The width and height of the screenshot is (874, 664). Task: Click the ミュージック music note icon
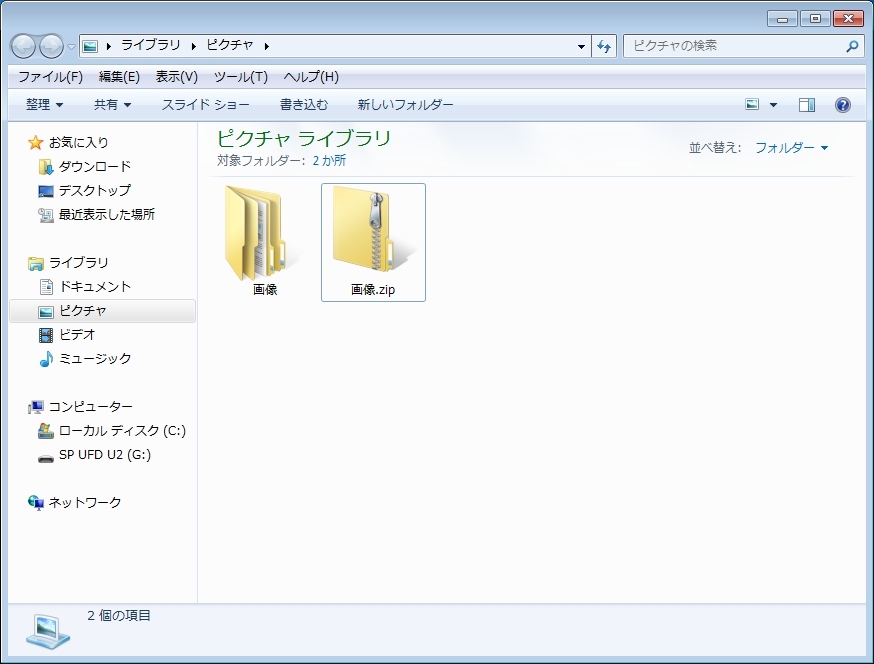(x=46, y=359)
